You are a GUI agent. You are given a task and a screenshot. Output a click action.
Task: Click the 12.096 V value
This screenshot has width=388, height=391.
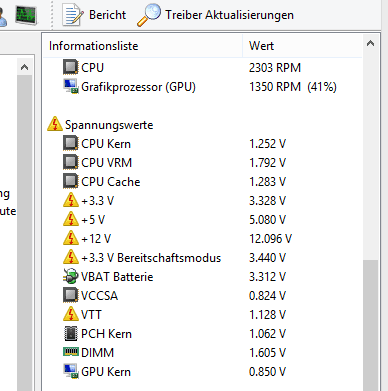tap(270, 239)
